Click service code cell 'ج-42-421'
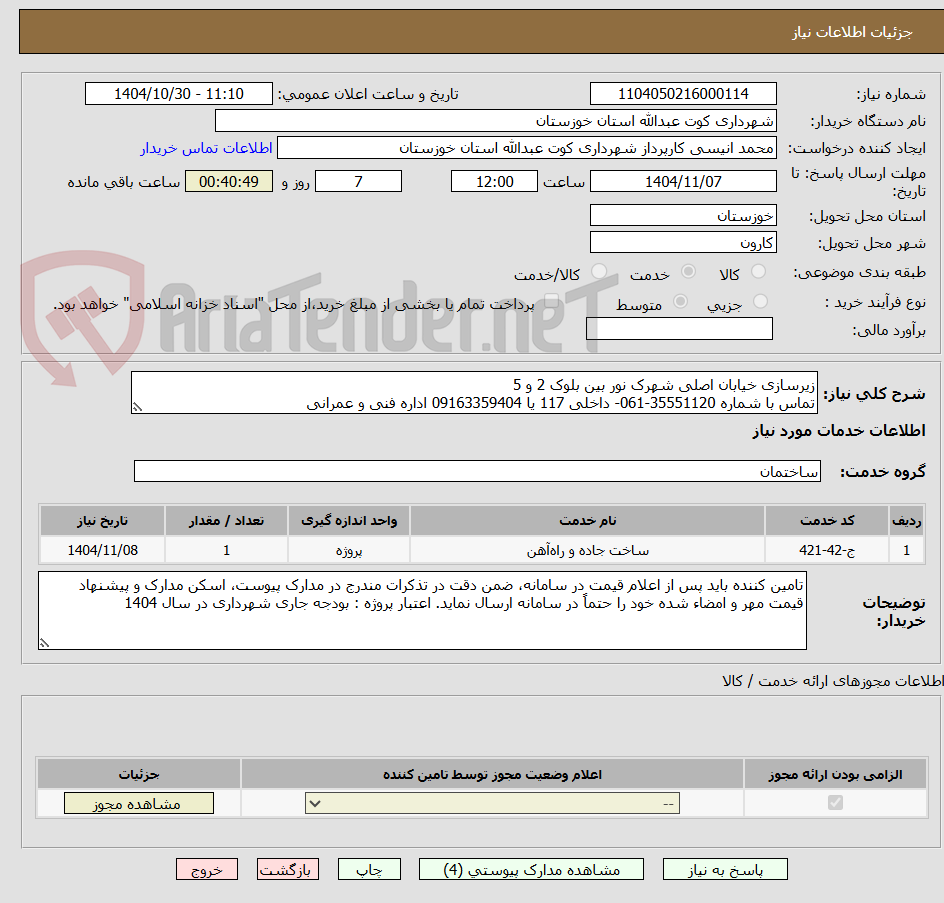Screen dimensions: 944x903 click(827, 550)
